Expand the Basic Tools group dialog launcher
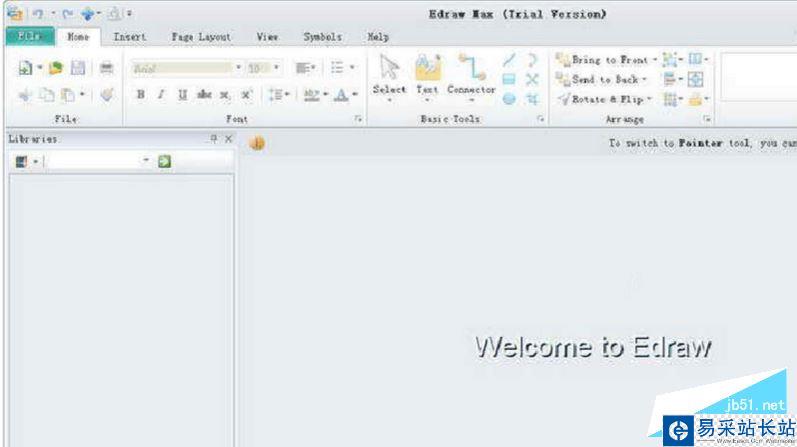The image size is (797, 447). click(x=540, y=119)
